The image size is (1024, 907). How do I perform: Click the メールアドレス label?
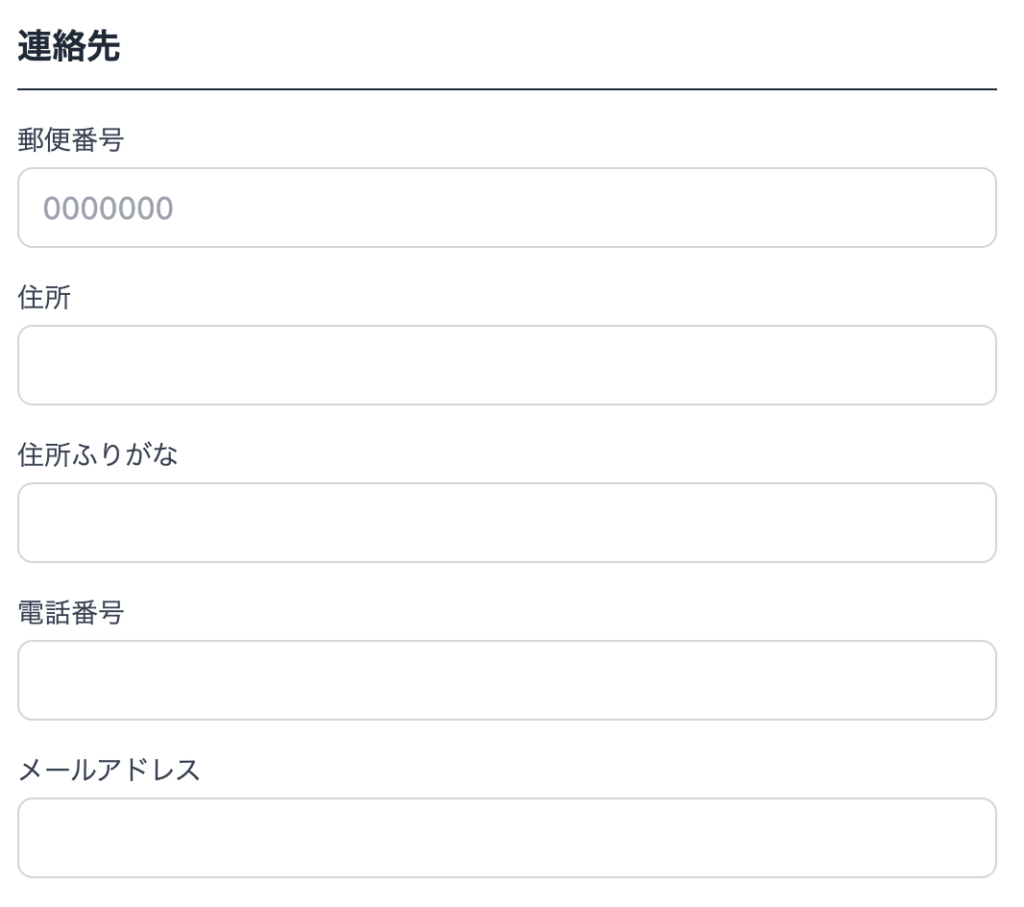pos(110,770)
